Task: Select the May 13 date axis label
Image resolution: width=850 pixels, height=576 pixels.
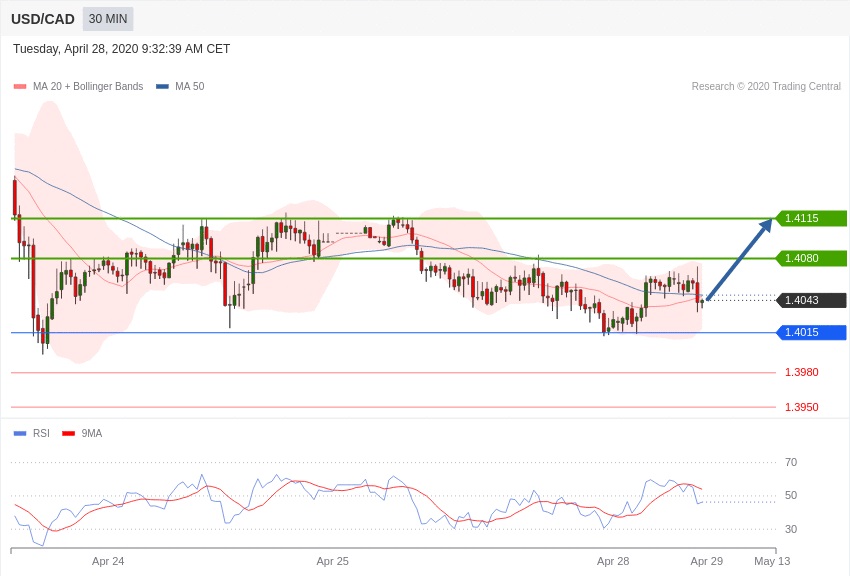Action: tap(771, 561)
